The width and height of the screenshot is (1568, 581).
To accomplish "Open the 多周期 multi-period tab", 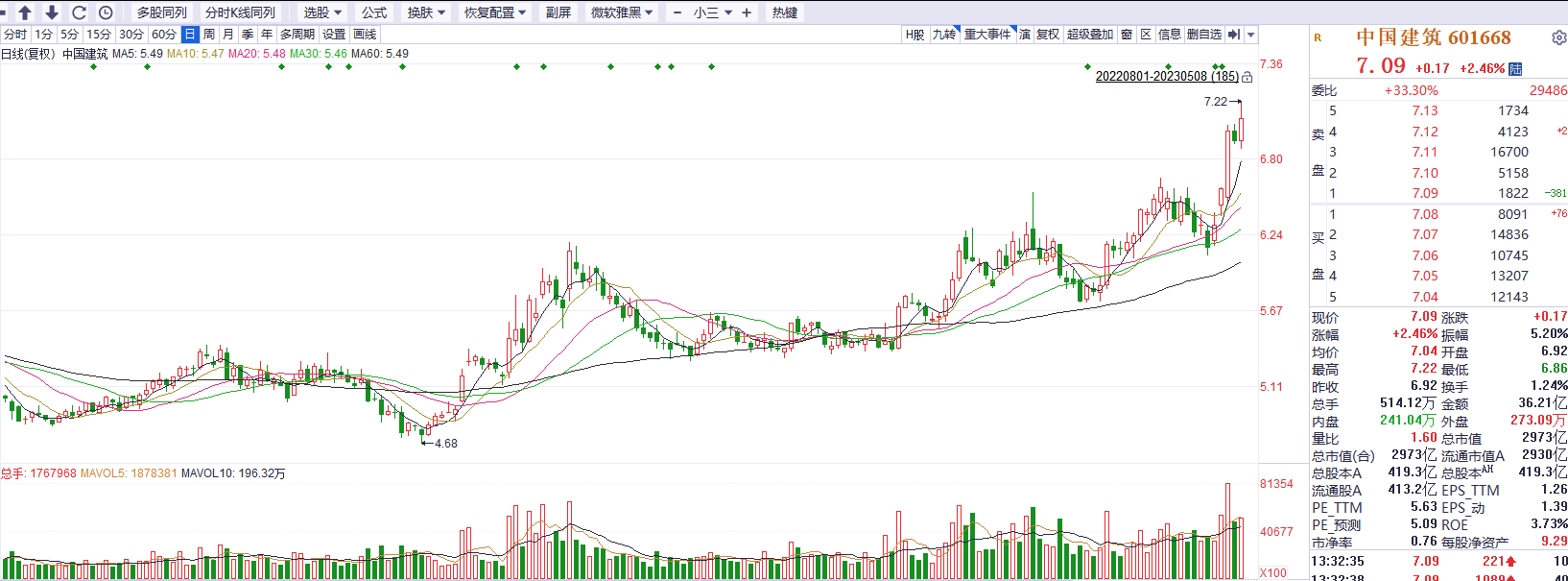I will [x=297, y=35].
